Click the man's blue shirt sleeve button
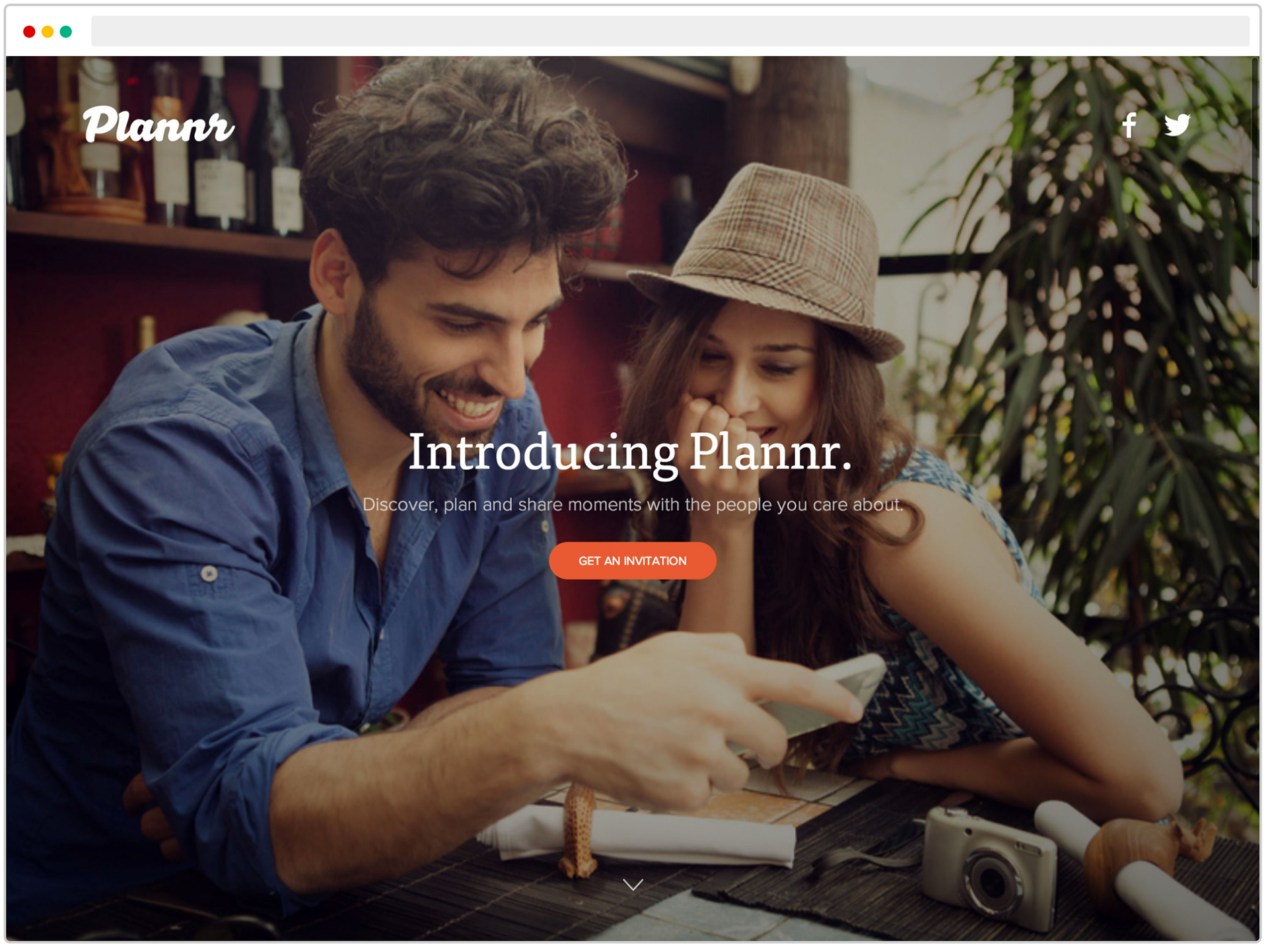Screen dimensions: 1268x952 coord(209,574)
